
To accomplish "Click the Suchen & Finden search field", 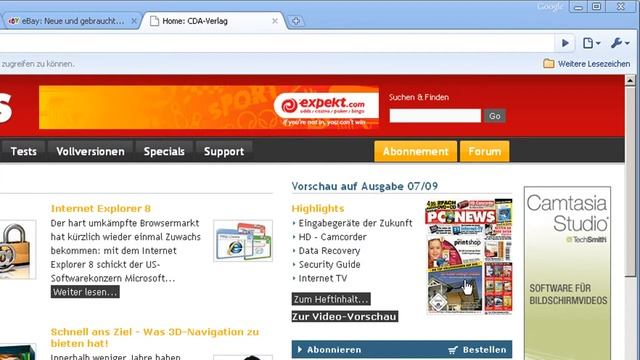I will point(435,116).
